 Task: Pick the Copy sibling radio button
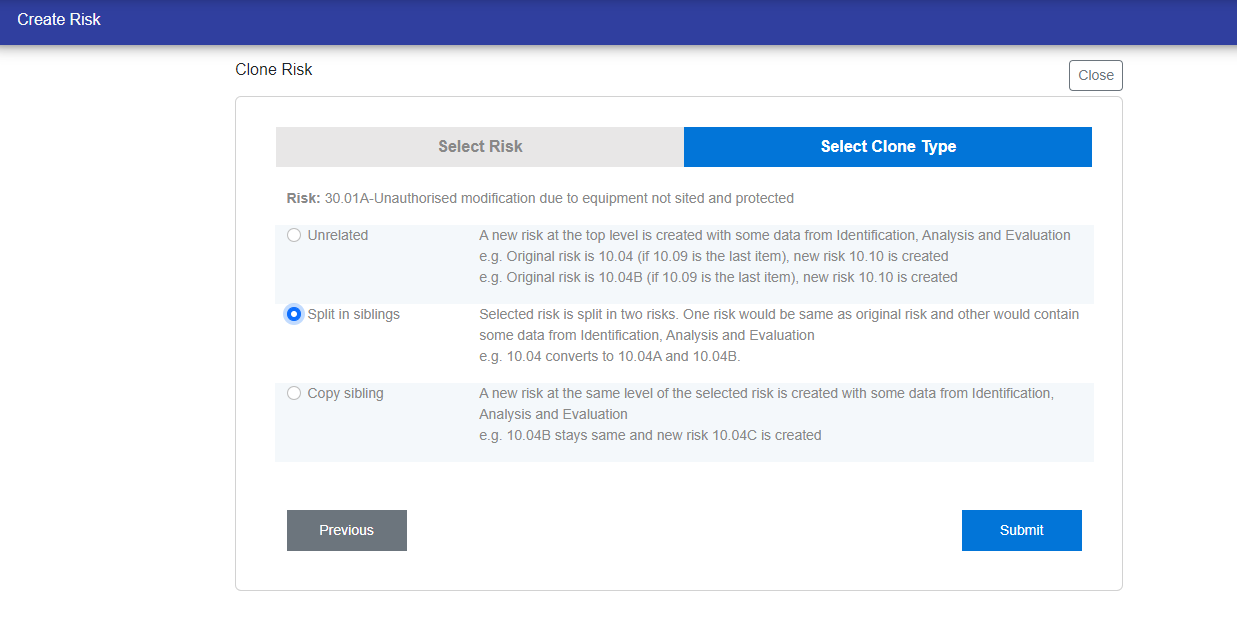coord(294,393)
